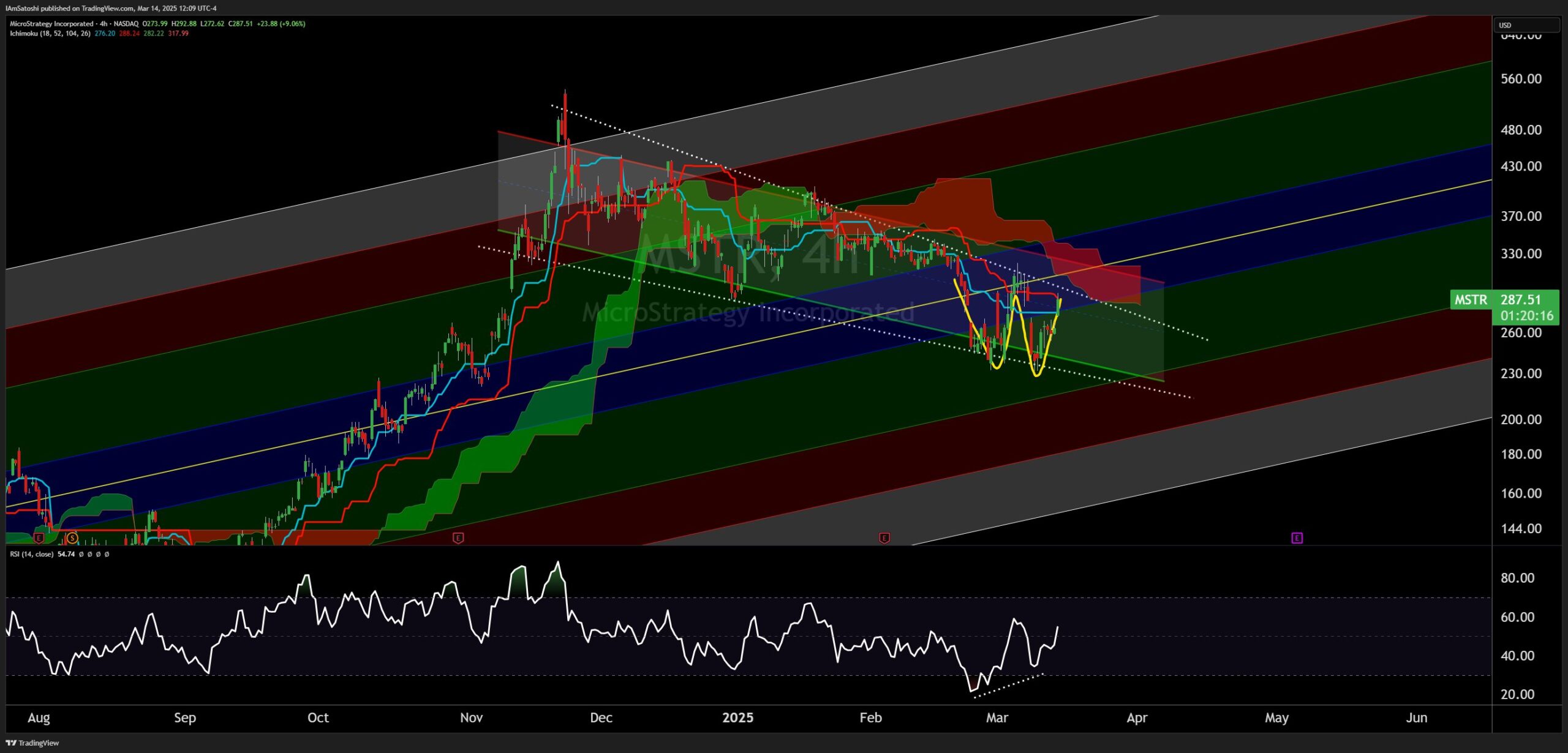Click the open value O273.99
This screenshot has height=753, width=1568.
(x=155, y=24)
